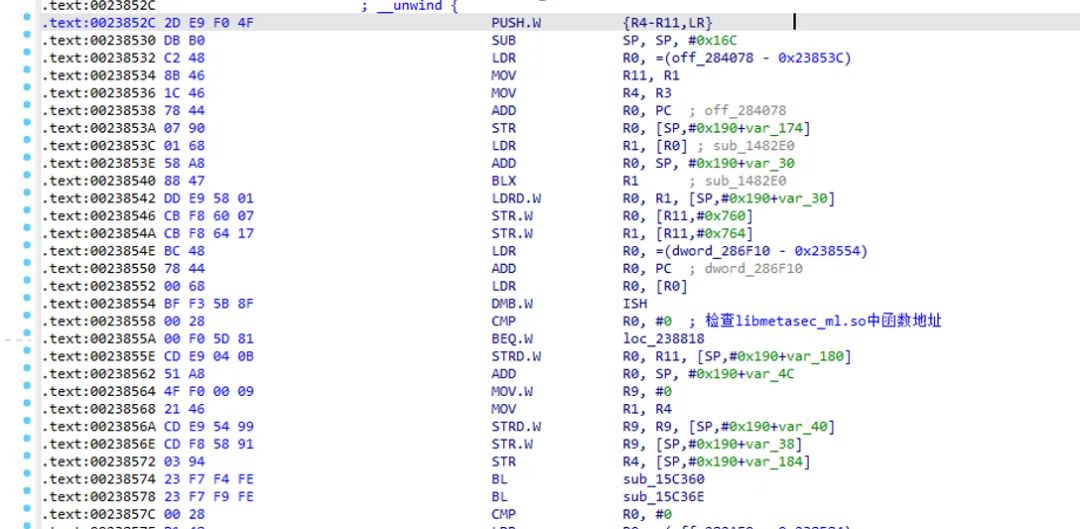Click opcode bytes 23 F7 F4 FE
The height and width of the screenshot is (529, 1080).
[x=209, y=479]
